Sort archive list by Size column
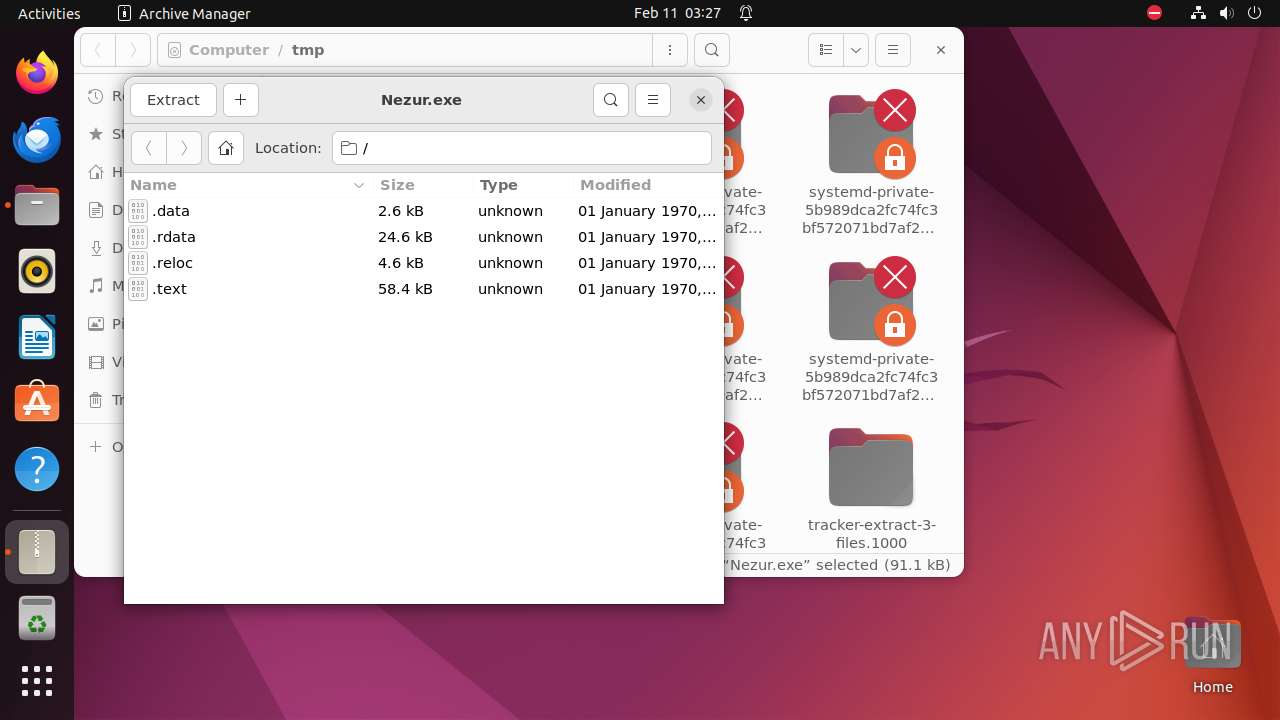This screenshot has height=720, width=1280. (422, 185)
